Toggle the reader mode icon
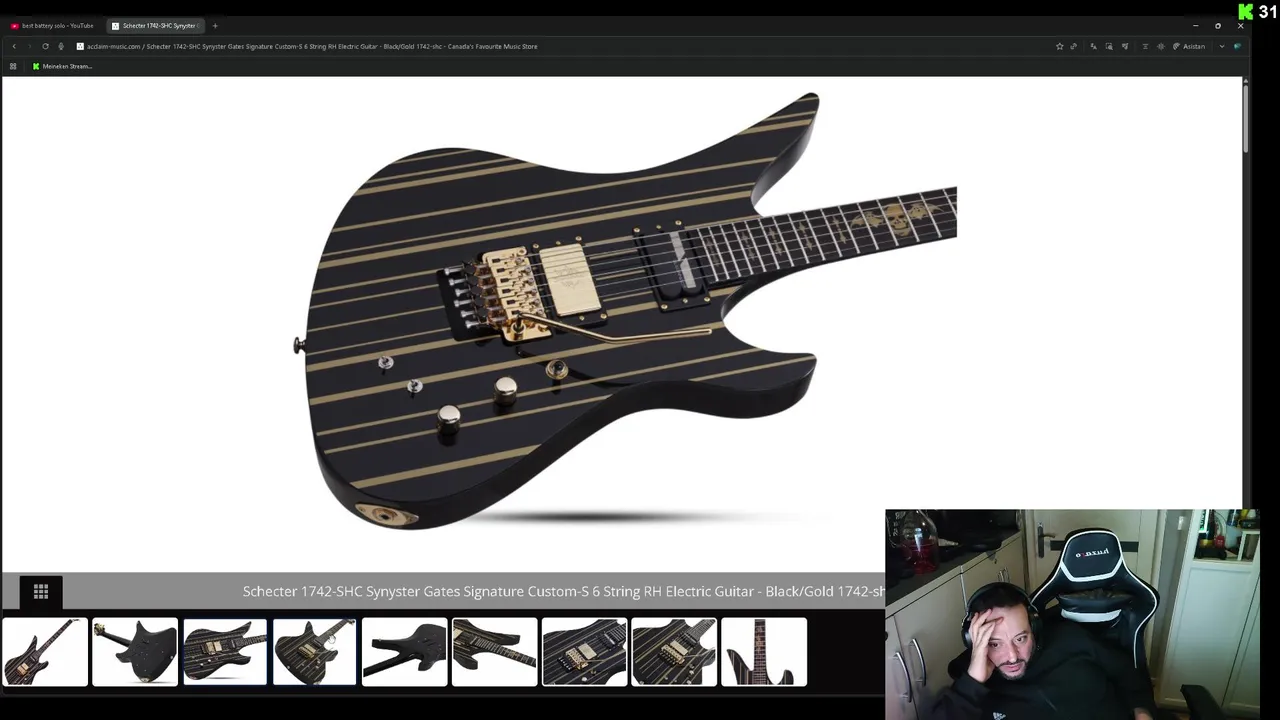Screen dimensions: 1280x720 [x=1145, y=46]
